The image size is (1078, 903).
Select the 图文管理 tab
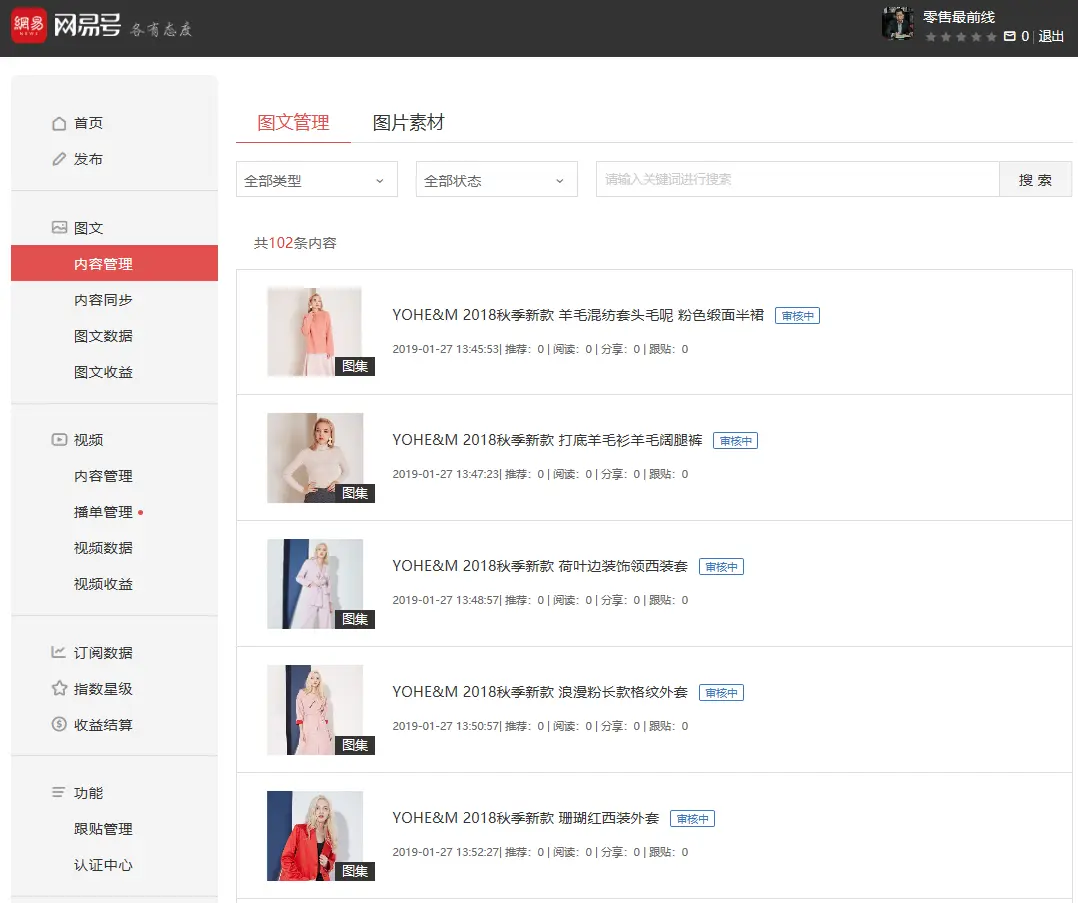[x=293, y=123]
